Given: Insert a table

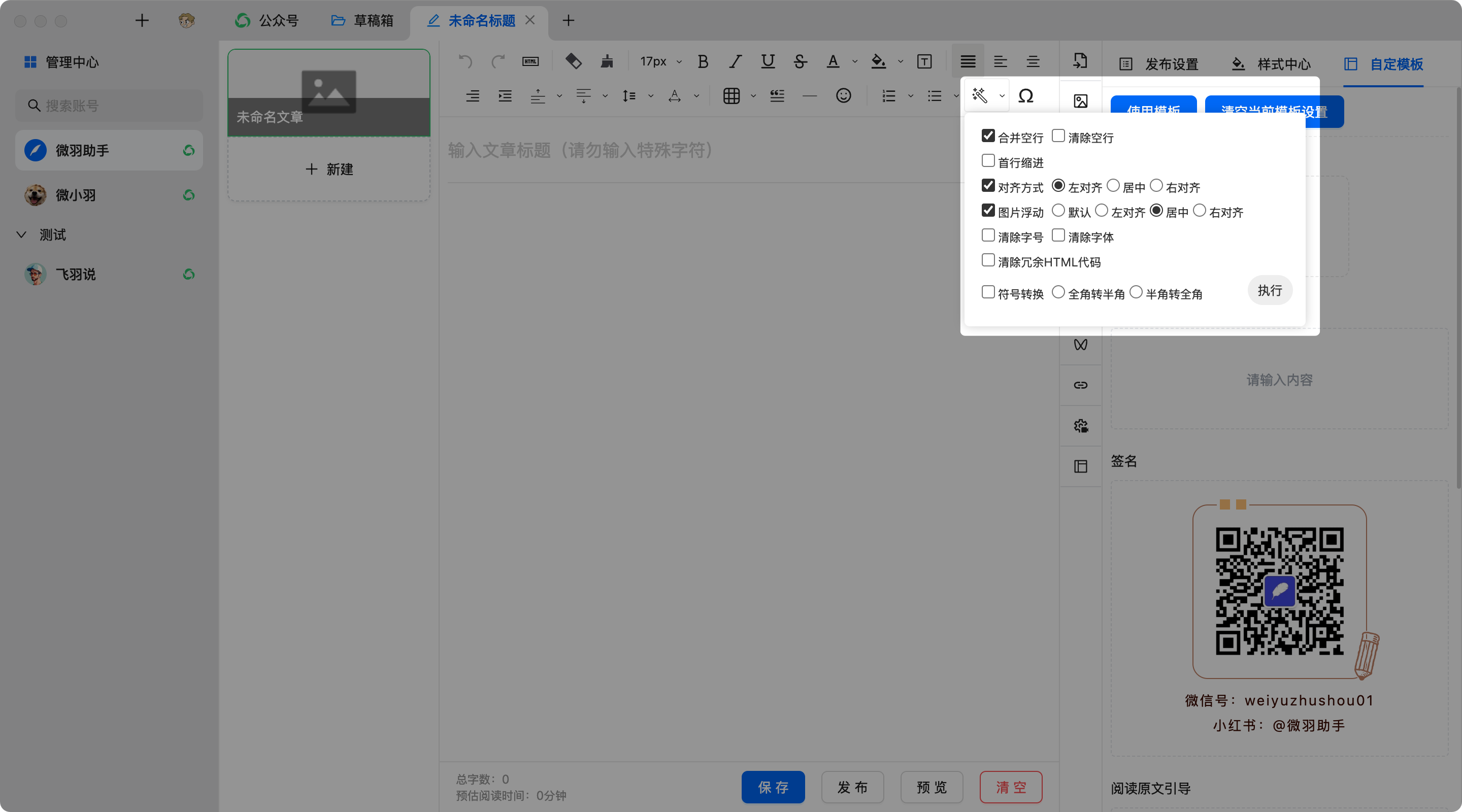Looking at the screenshot, I should (x=732, y=96).
